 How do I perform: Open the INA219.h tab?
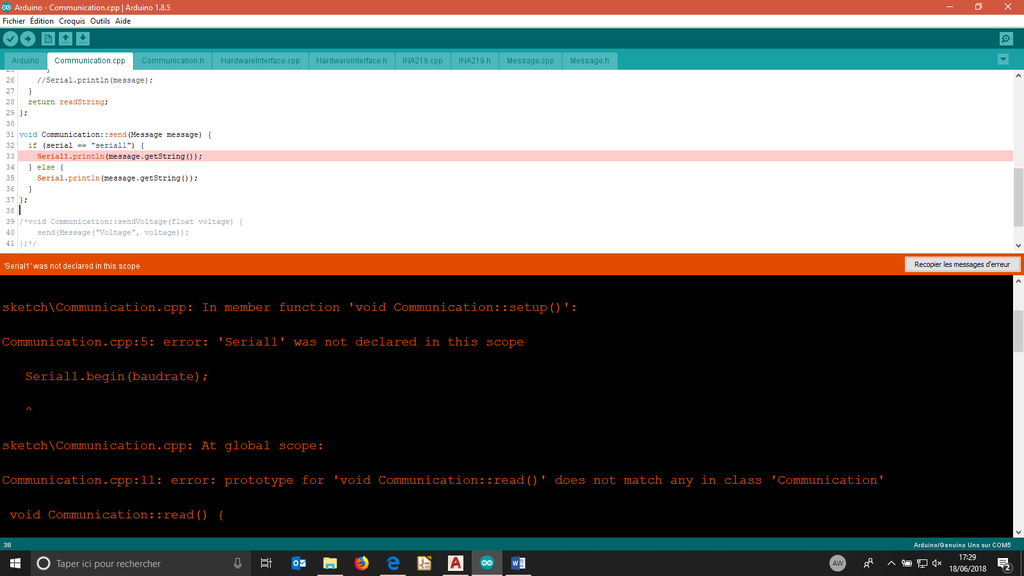[x=474, y=61]
